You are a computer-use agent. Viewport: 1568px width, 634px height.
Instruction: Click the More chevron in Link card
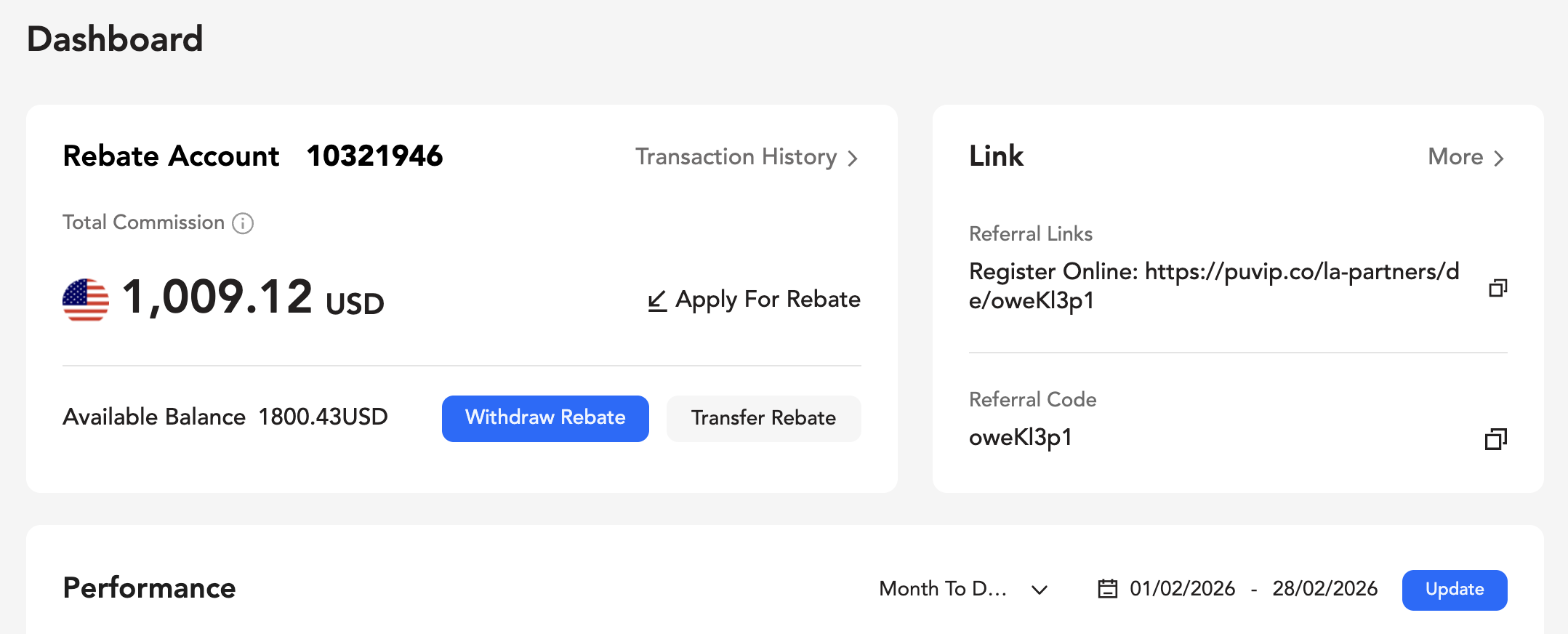click(1499, 158)
